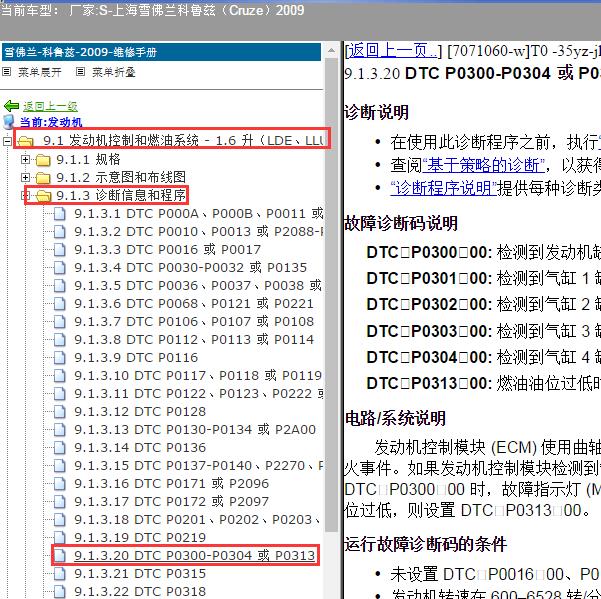Click tree panel scrollbar up arrow
This screenshot has height=599, width=601.
click(x=331, y=51)
